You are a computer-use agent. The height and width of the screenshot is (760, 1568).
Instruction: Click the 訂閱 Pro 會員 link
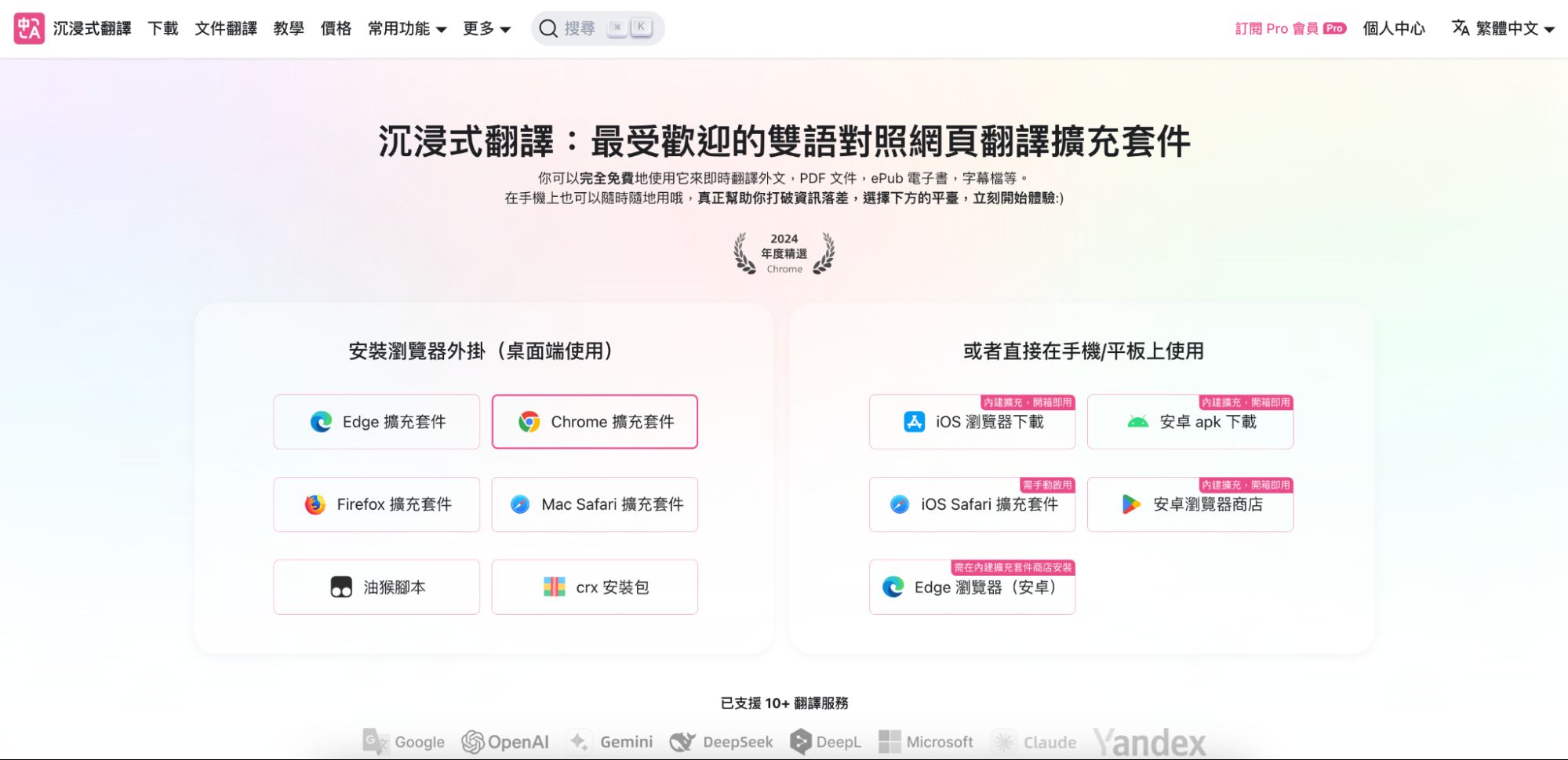pos(1290,29)
